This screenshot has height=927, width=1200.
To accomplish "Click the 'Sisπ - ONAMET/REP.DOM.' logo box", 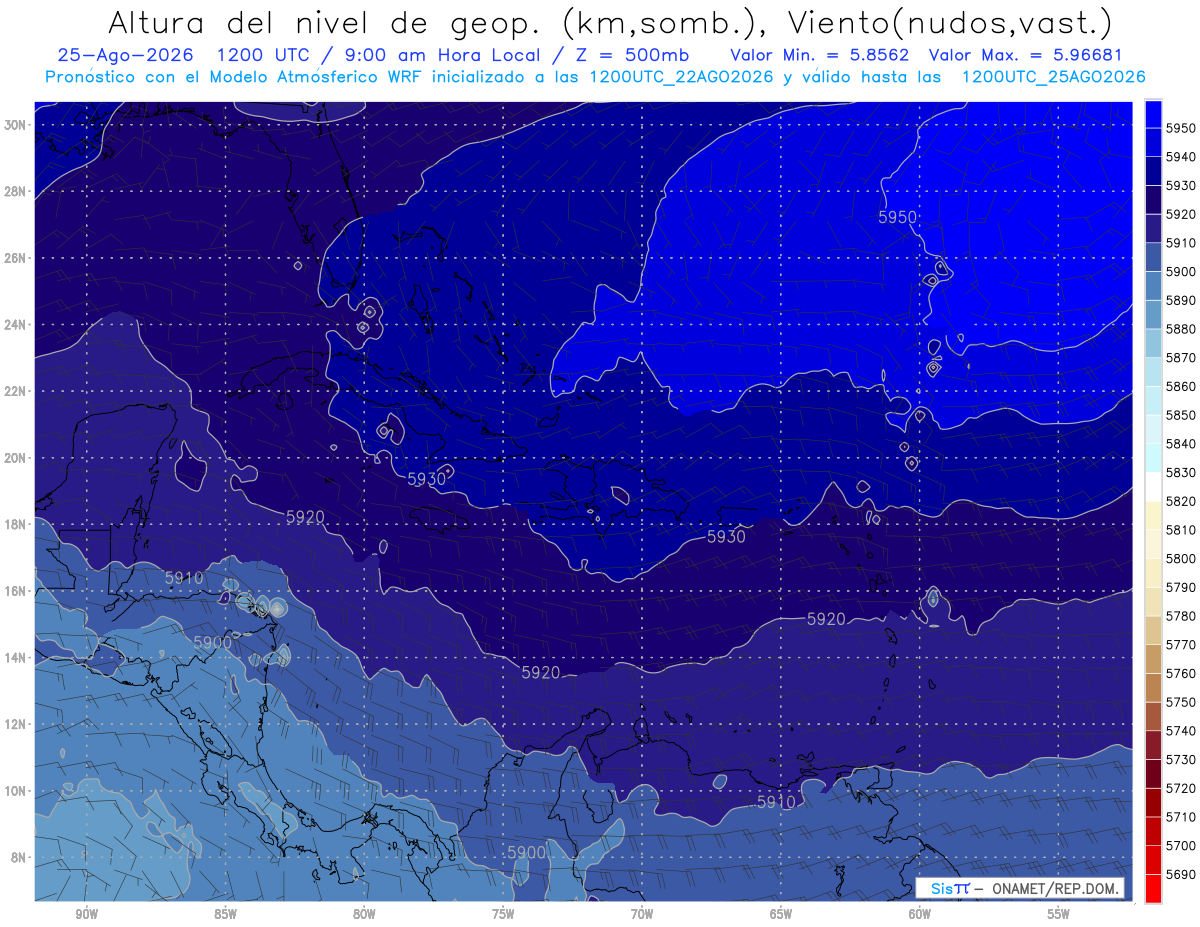I will (x=1020, y=888).
